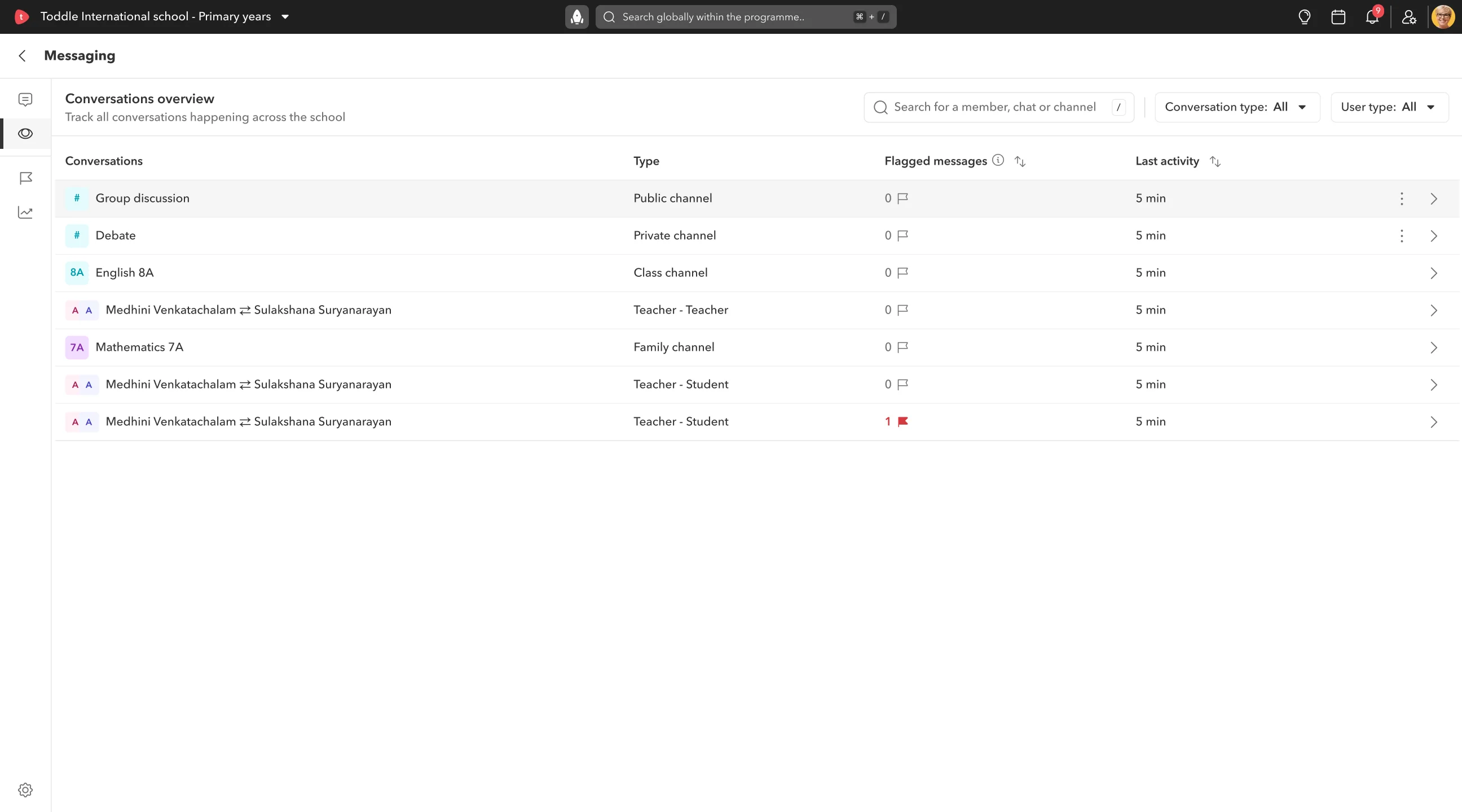Click the Family channel type cell

pos(673,347)
